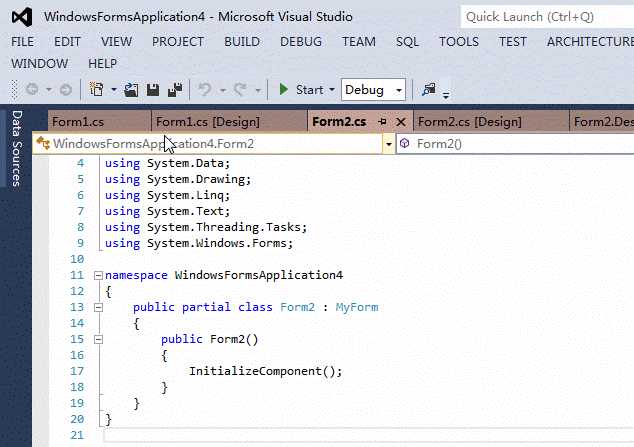Image resolution: width=634 pixels, height=447 pixels.
Task: Click the public Form2() constructor declaration
Action: point(209,339)
